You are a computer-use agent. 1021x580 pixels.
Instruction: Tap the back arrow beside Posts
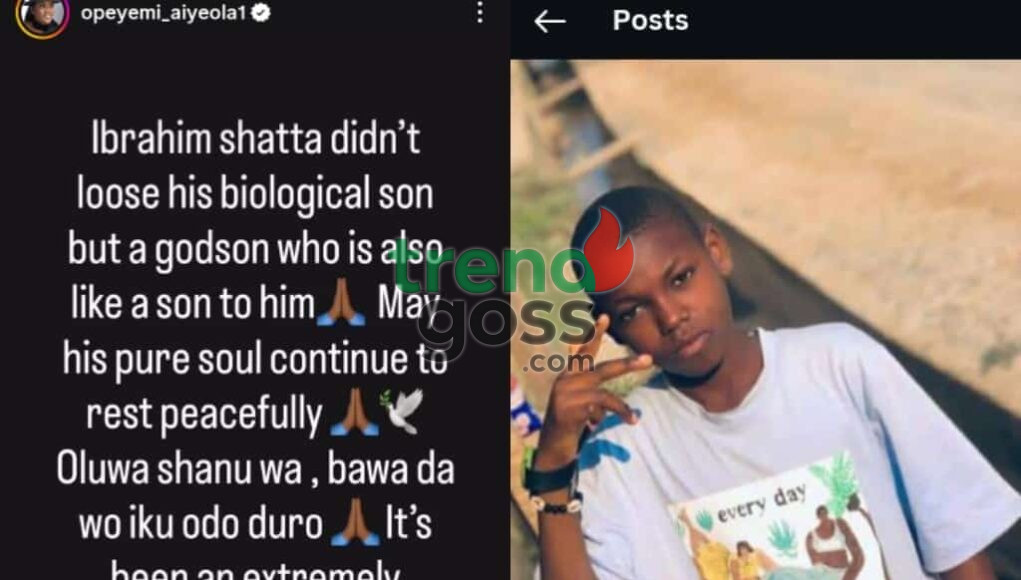tap(550, 21)
